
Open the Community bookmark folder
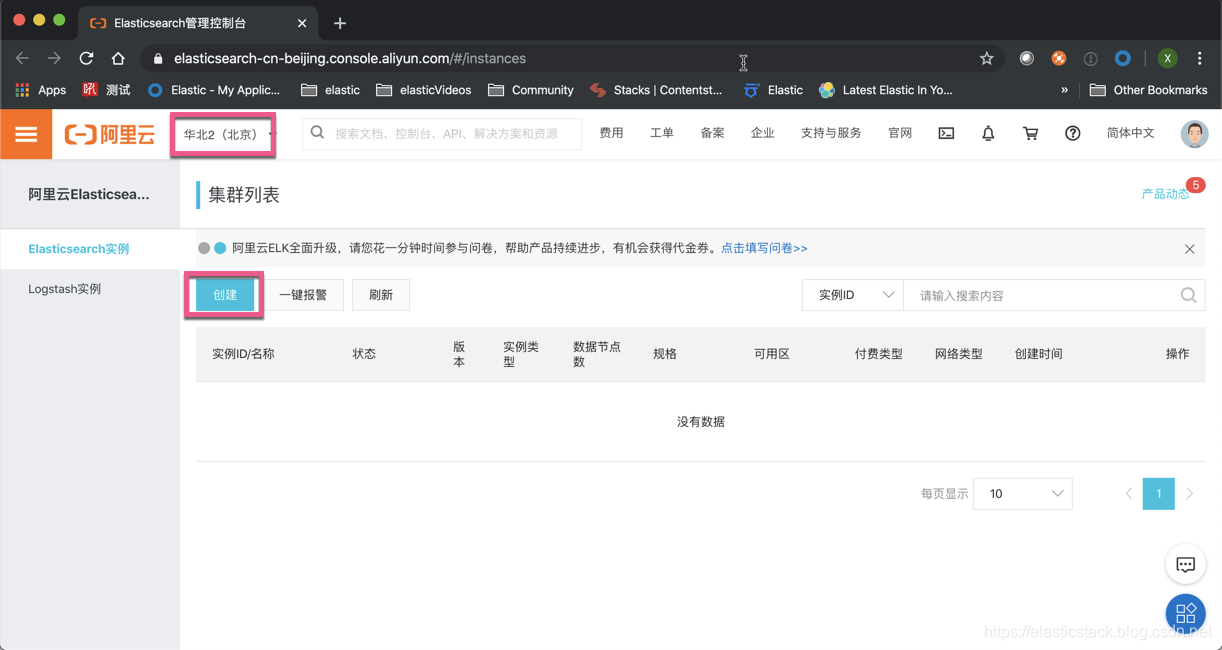[x=530, y=90]
